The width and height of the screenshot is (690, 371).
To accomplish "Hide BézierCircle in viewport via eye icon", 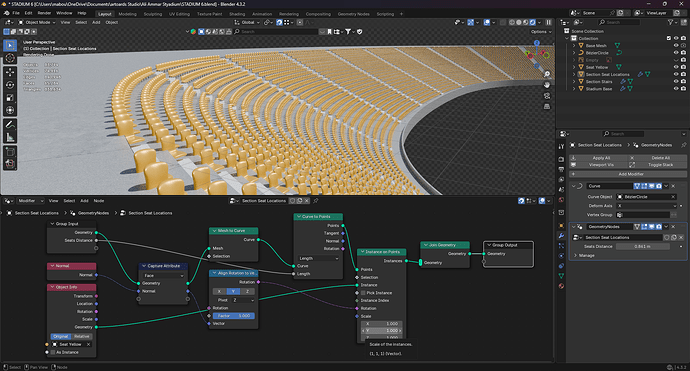I will [676, 53].
